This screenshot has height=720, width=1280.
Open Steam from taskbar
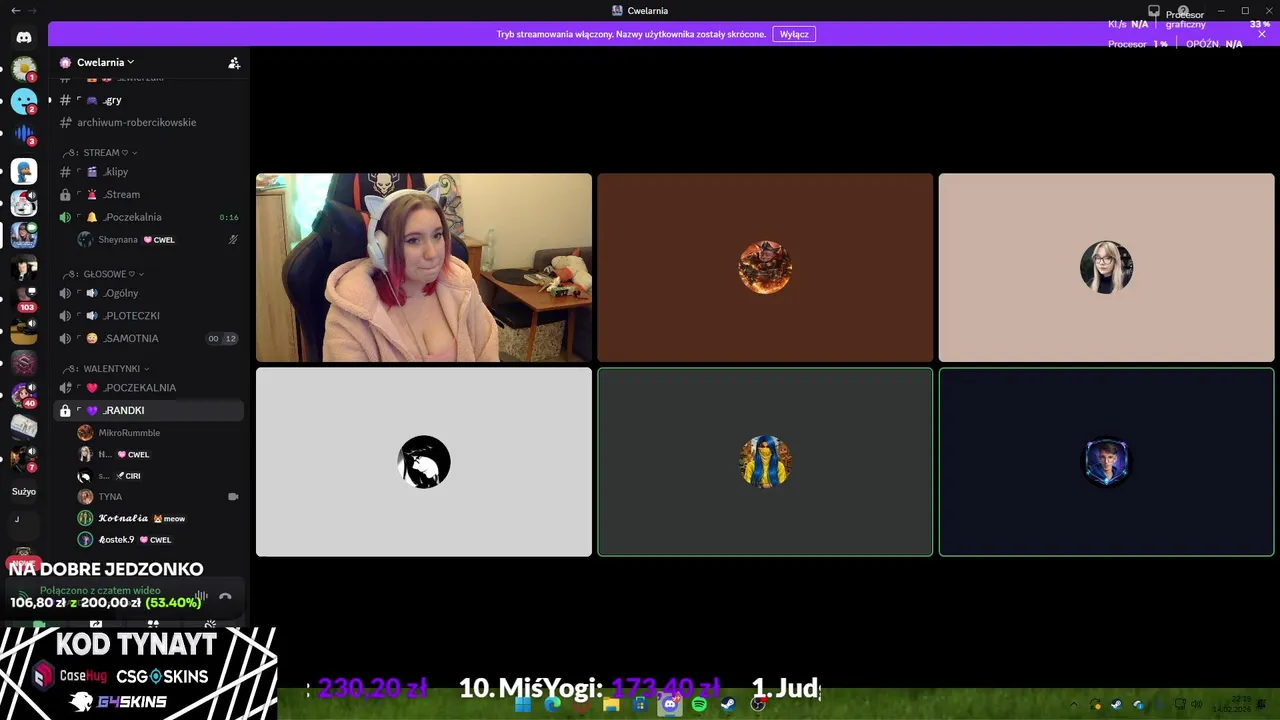[x=728, y=704]
